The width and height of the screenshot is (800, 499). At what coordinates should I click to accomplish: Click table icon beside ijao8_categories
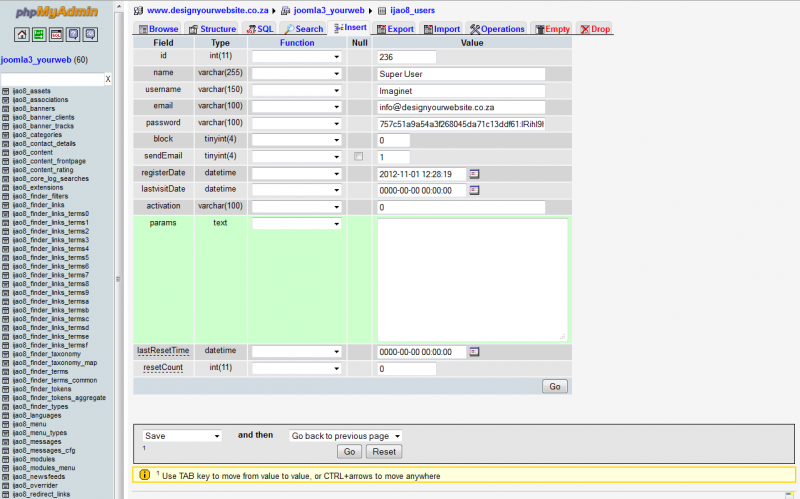click(6, 135)
